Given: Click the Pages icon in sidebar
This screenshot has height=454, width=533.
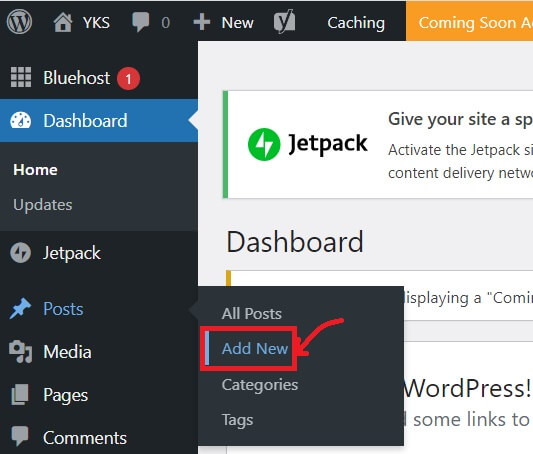Looking at the screenshot, I should click(x=20, y=395).
